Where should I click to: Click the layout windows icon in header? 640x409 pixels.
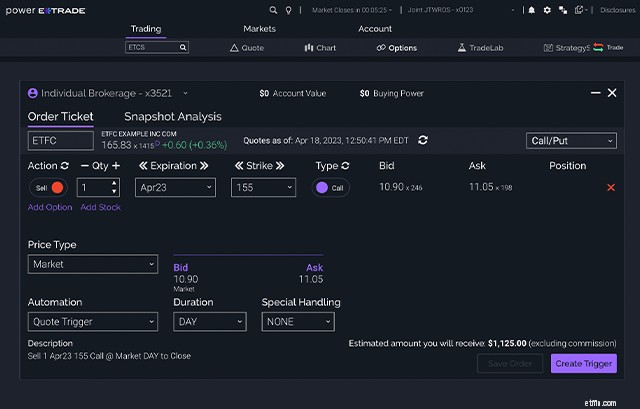coord(563,10)
